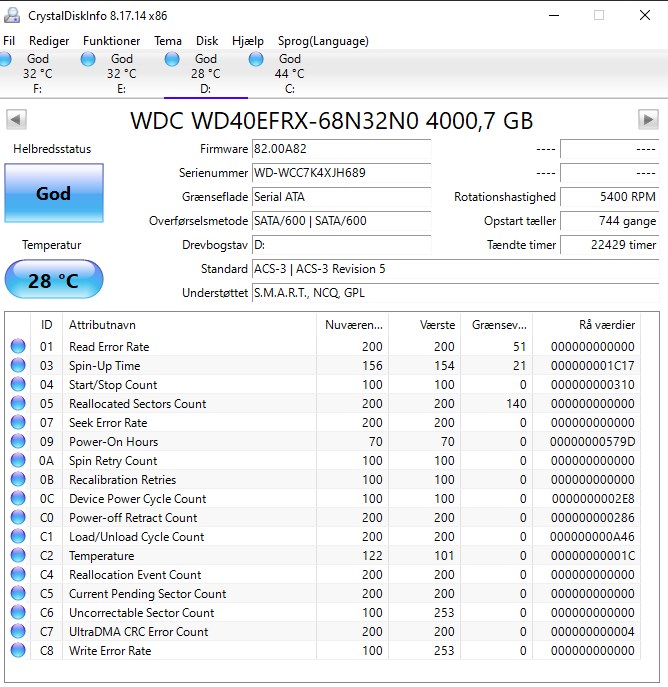Click status orb for Reallocated Sectors Count
This screenshot has width=668, height=687.
(x=18, y=403)
